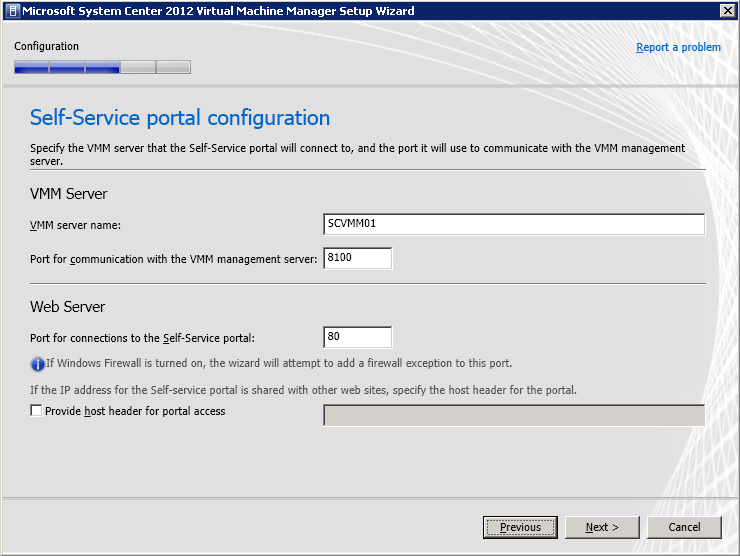Click the "VMM server name:" label
The height and width of the screenshot is (556, 740).
75,225
